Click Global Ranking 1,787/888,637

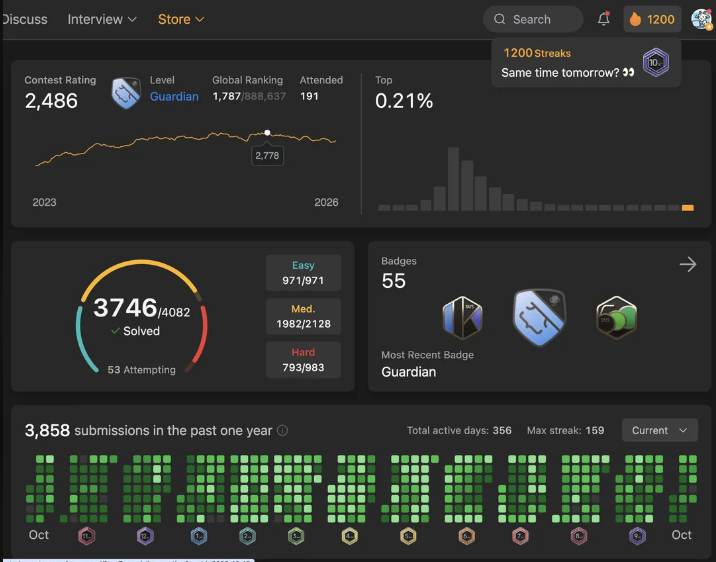click(x=249, y=96)
